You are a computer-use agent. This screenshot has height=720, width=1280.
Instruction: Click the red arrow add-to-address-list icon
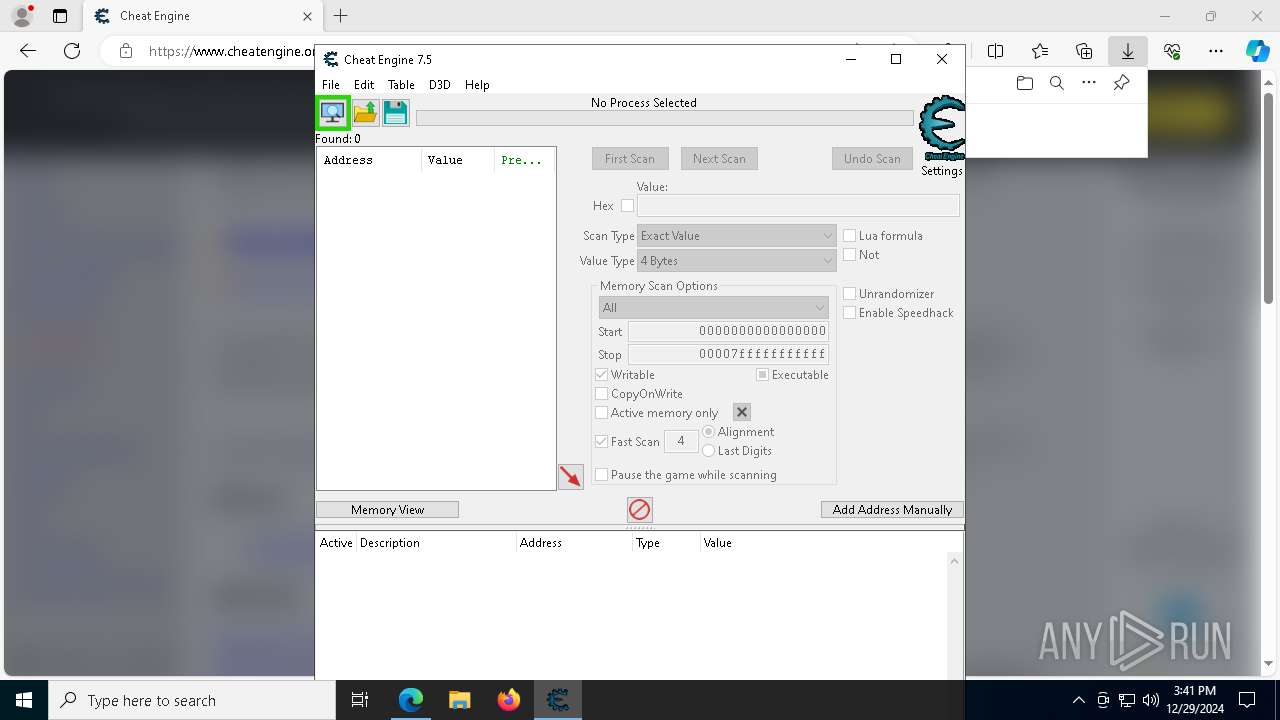point(571,477)
